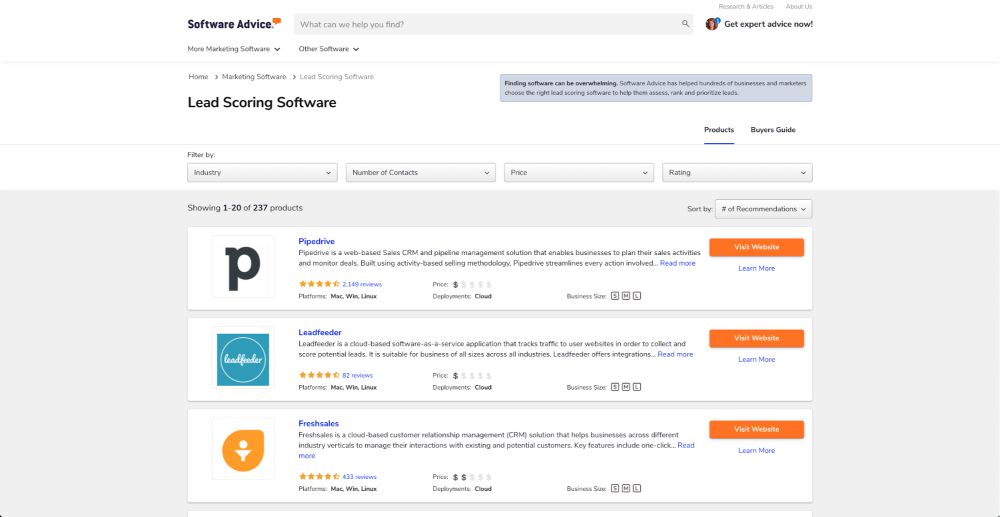Open the Freshsales product title
The image size is (1000, 517).
[x=319, y=424]
